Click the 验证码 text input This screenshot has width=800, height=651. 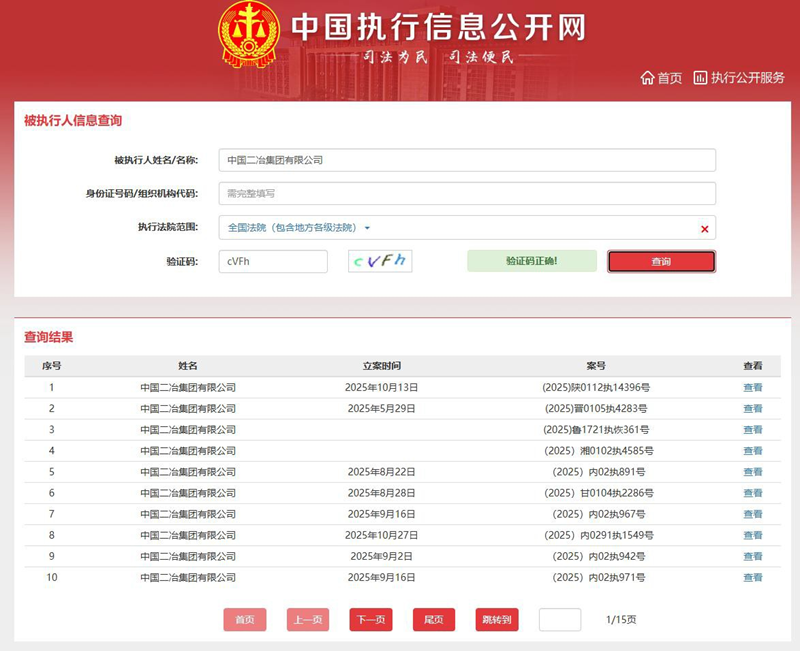(x=273, y=261)
